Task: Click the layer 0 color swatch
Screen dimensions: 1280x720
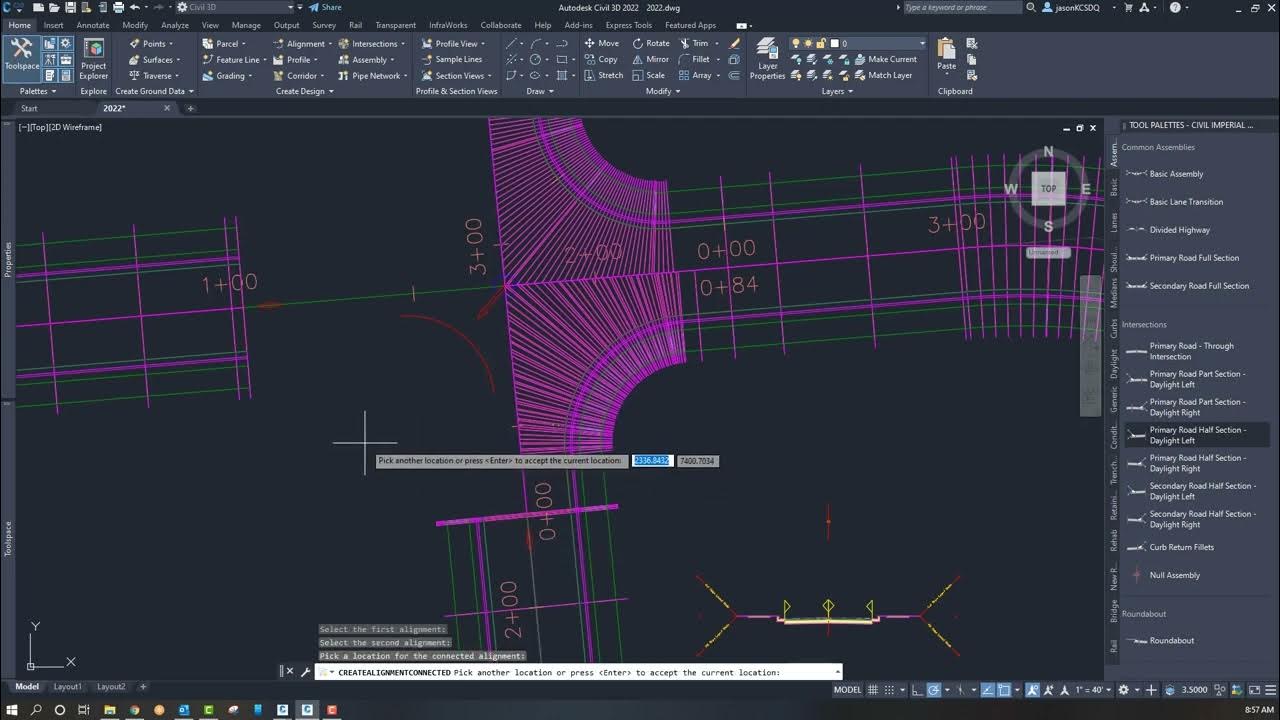Action: coord(833,43)
